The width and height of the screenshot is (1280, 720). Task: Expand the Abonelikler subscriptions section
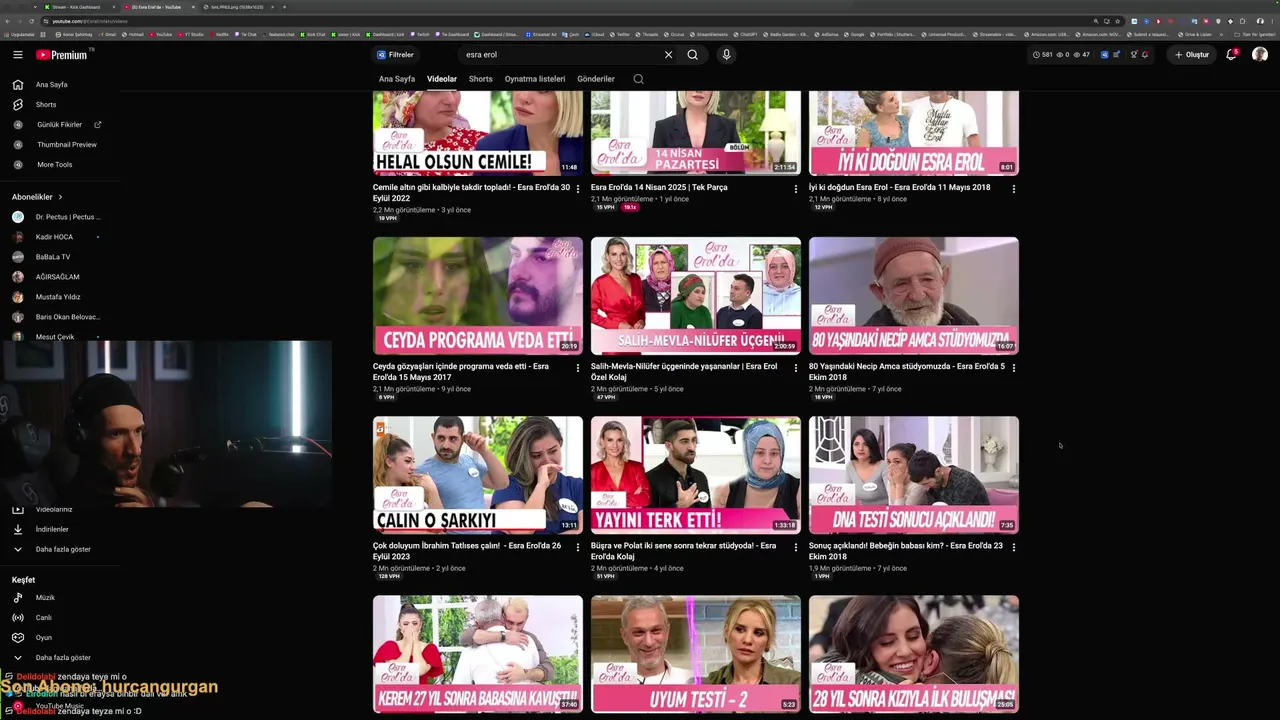[x=38, y=197]
